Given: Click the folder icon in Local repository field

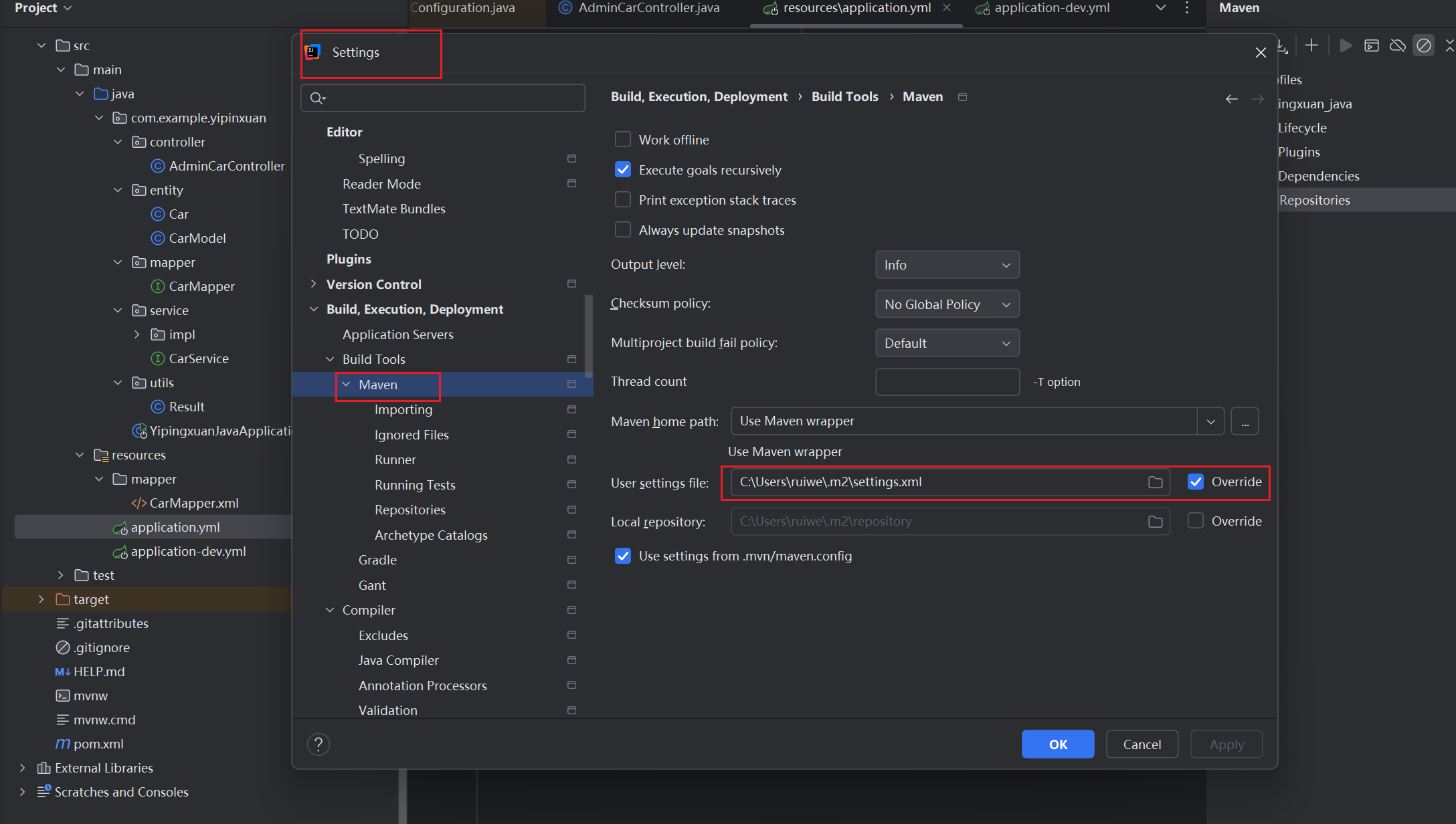Looking at the screenshot, I should pos(1155,522).
